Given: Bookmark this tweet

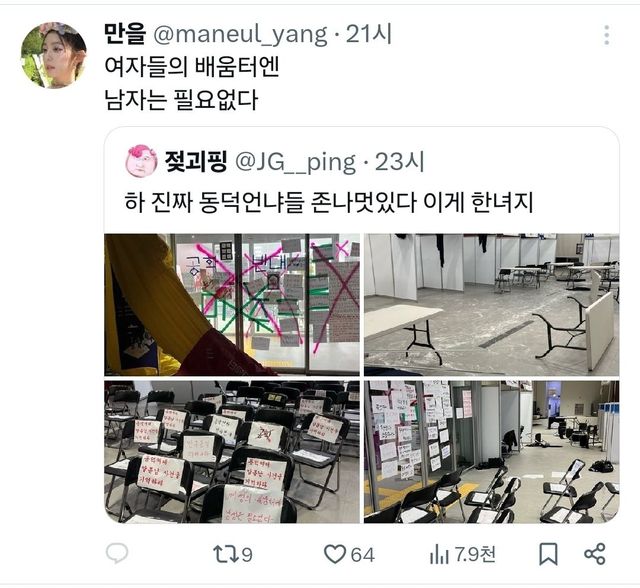Looking at the screenshot, I should coord(548,554).
